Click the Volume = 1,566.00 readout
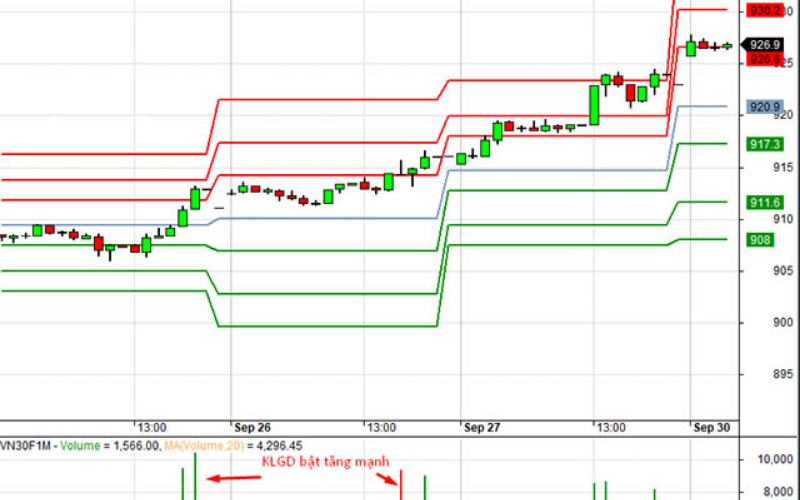This screenshot has width=800, height=500. pyautogui.click(x=109, y=446)
